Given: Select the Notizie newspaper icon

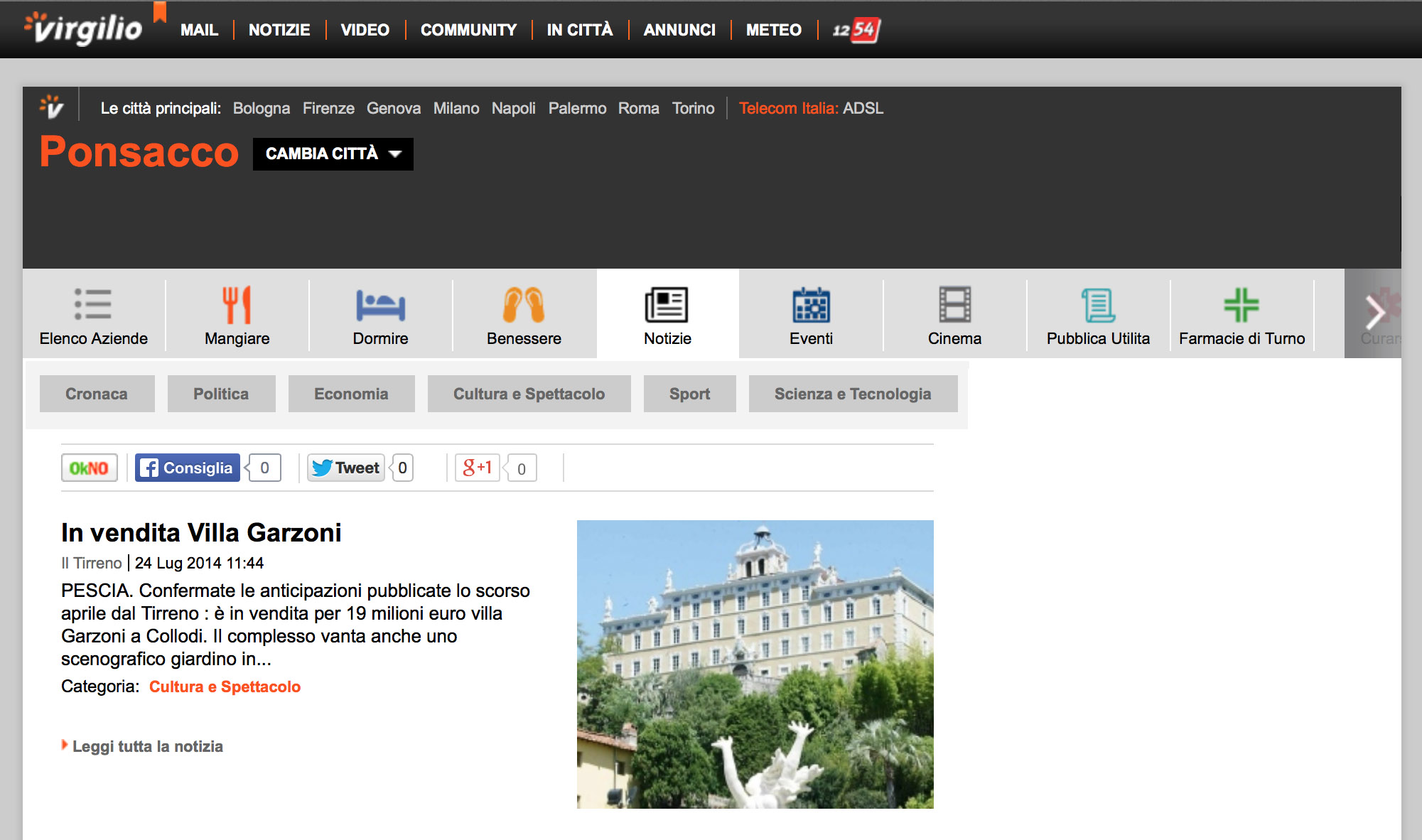Looking at the screenshot, I should pyautogui.click(x=667, y=305).
